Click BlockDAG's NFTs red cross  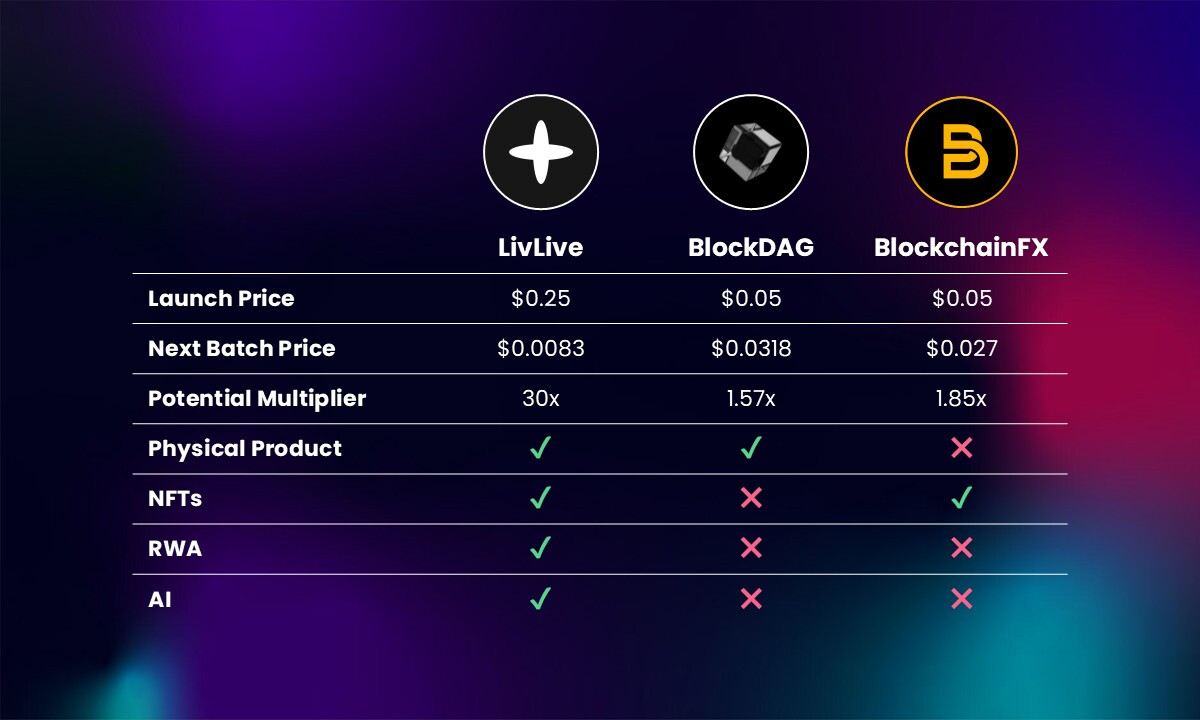click(751, 498)
